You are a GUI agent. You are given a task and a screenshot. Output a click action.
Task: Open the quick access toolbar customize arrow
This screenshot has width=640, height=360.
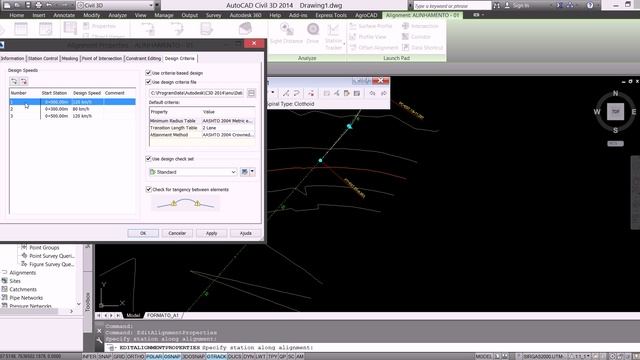[158, 5]
